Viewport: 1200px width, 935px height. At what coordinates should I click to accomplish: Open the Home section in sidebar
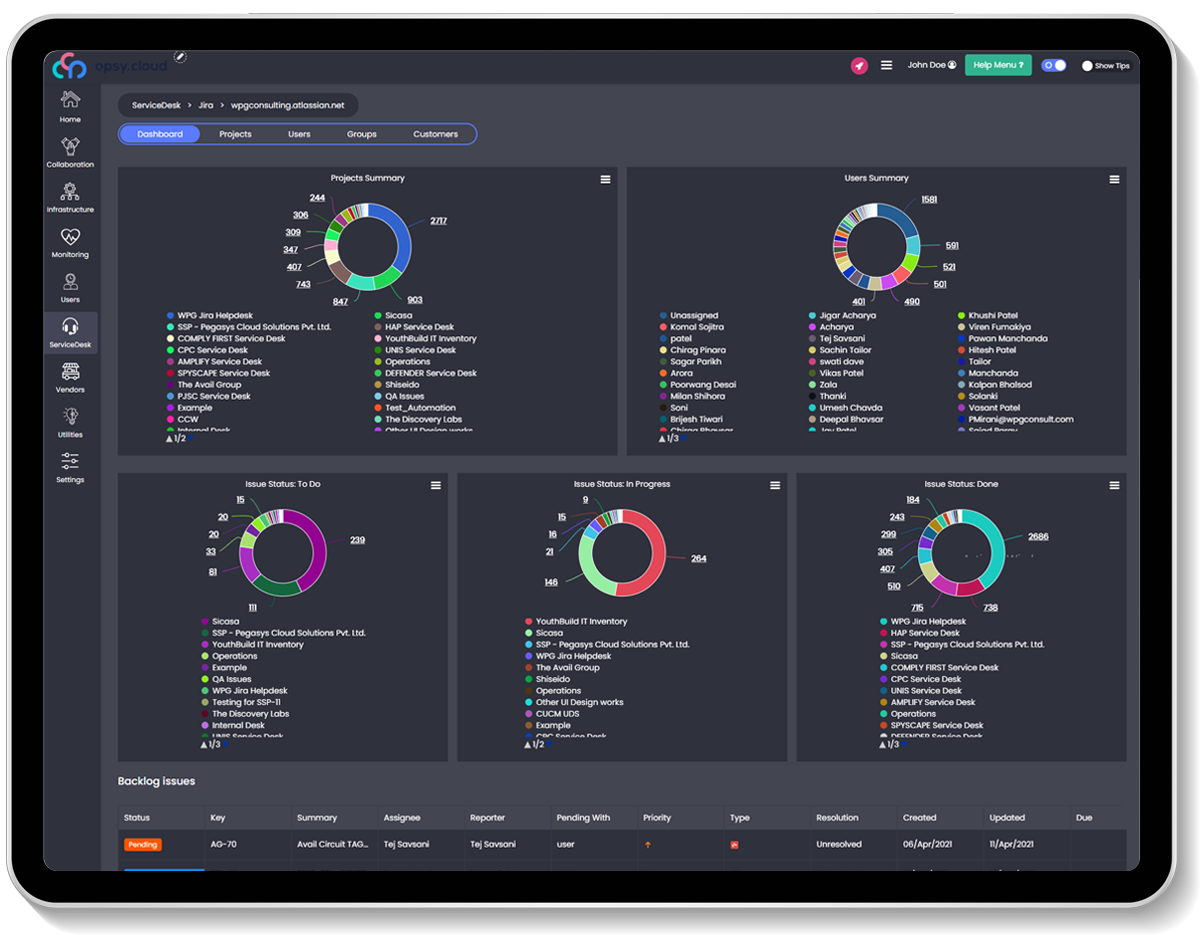pos(70,105)
